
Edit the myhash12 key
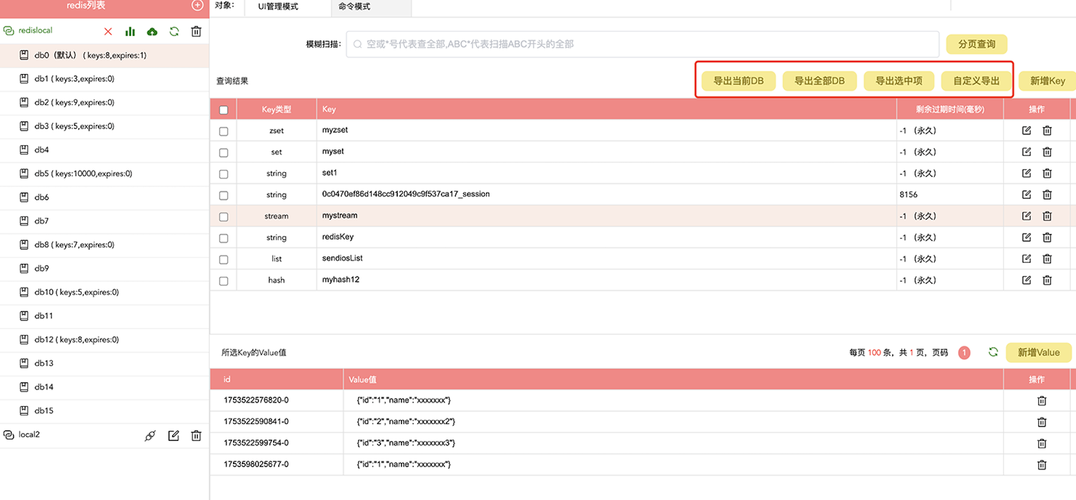pyautogui.click(x=1027, y=280)
